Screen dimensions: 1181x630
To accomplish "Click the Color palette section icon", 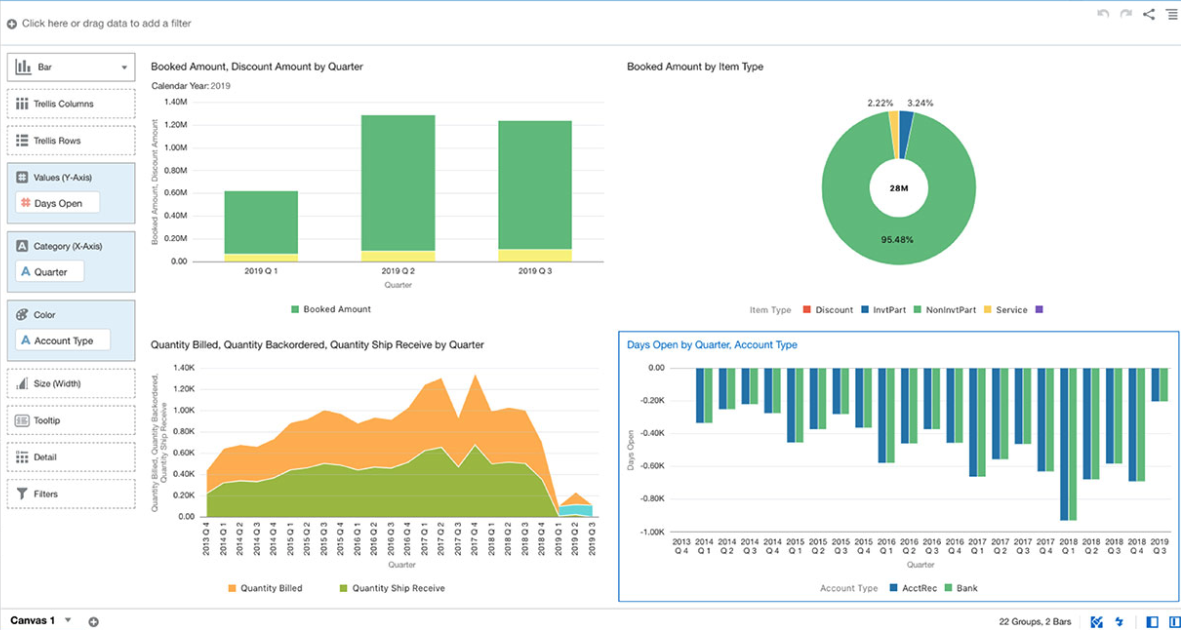I will coord(23,315).
